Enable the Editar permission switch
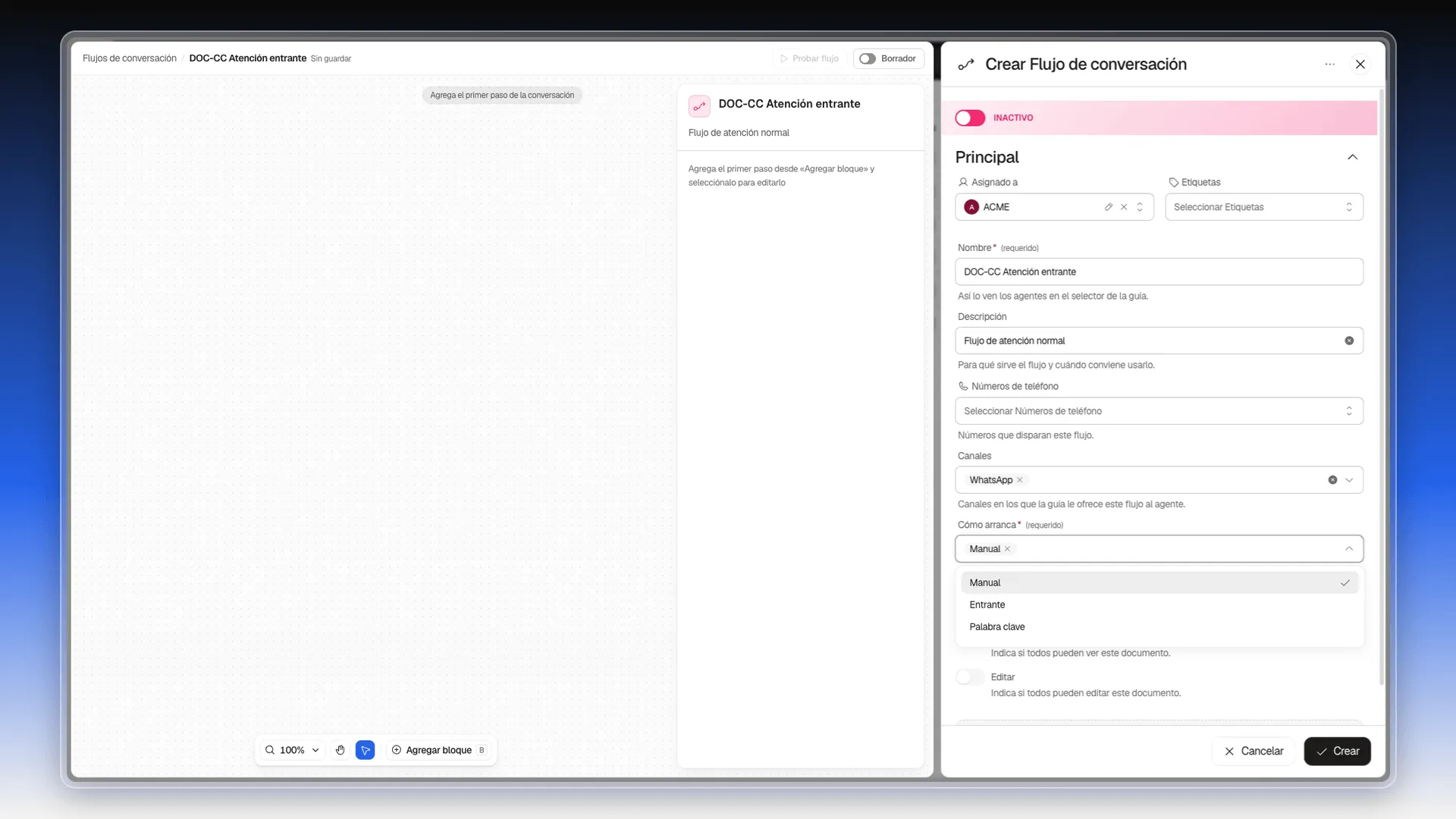Image resolution: width=1456 pixels, height=819 pixels. pyautogui.click(x=970, y=677)
